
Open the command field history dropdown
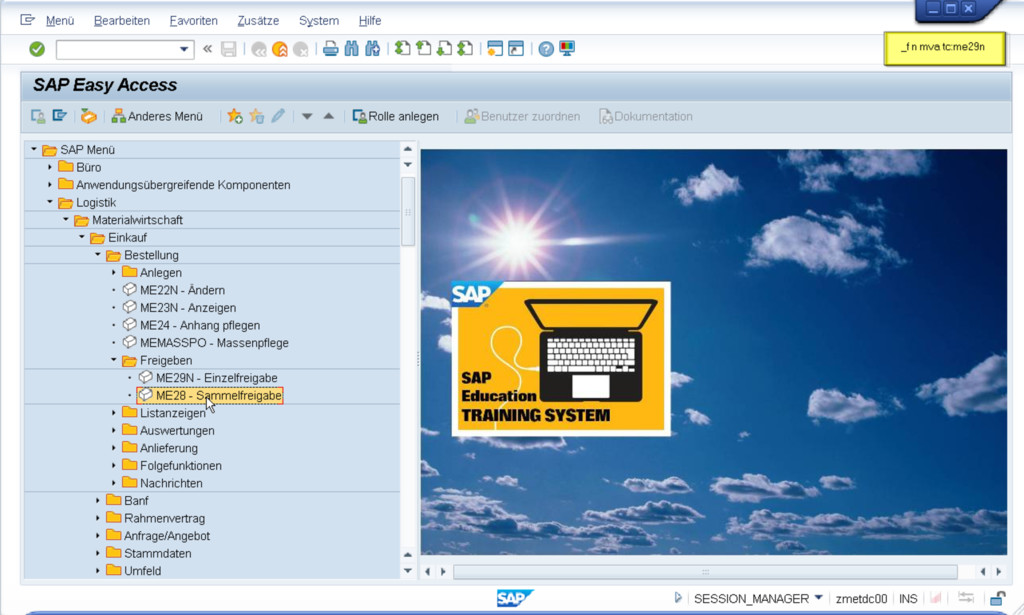coord(184,49)
